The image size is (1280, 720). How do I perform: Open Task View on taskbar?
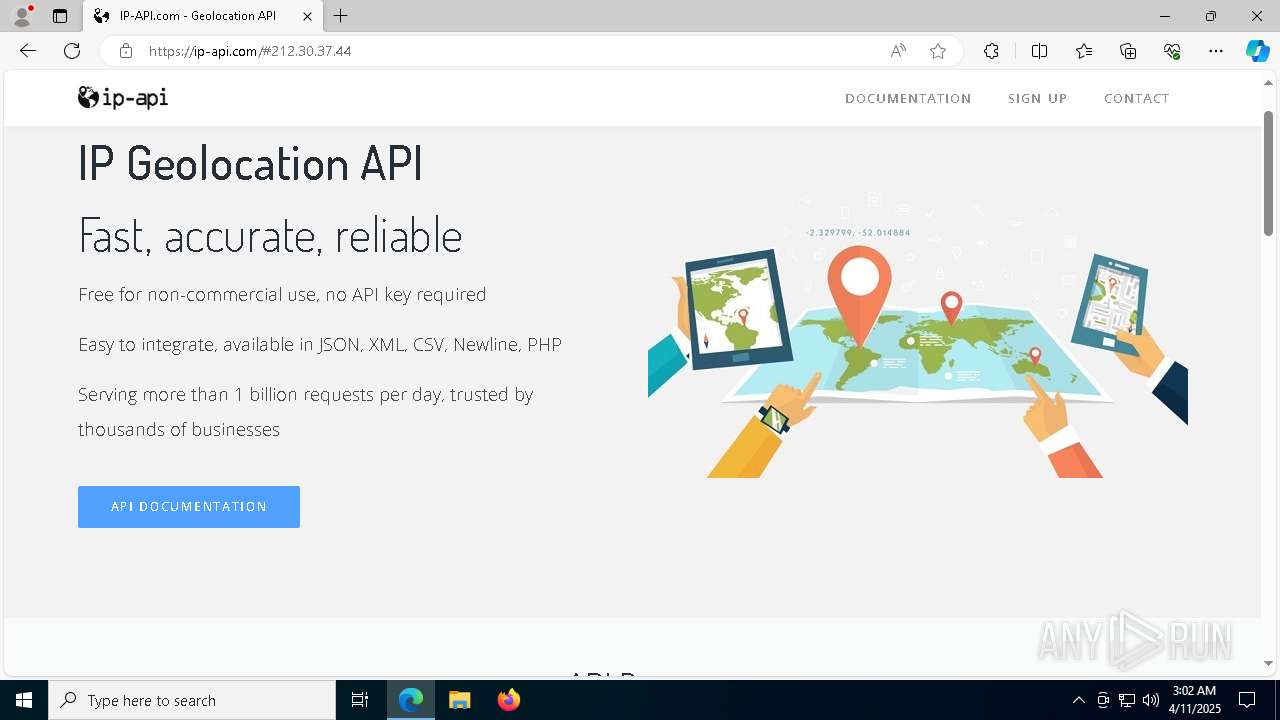pyautogui.click(x=360, y=700)
